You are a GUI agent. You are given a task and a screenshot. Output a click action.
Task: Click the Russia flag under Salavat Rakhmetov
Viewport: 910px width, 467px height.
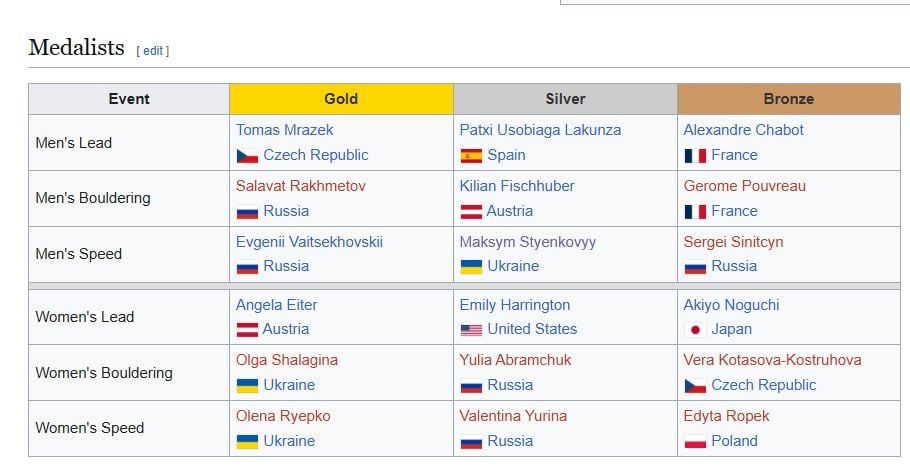(247, 212)
